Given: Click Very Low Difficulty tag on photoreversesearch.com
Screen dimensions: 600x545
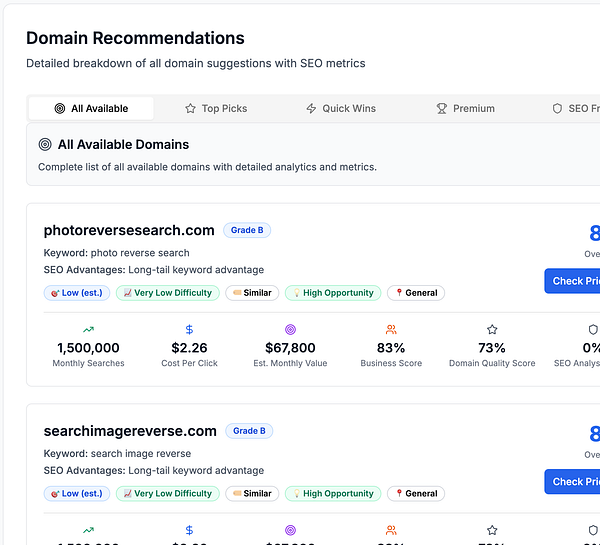Looking at the screenshot, I should click(168, 293).
